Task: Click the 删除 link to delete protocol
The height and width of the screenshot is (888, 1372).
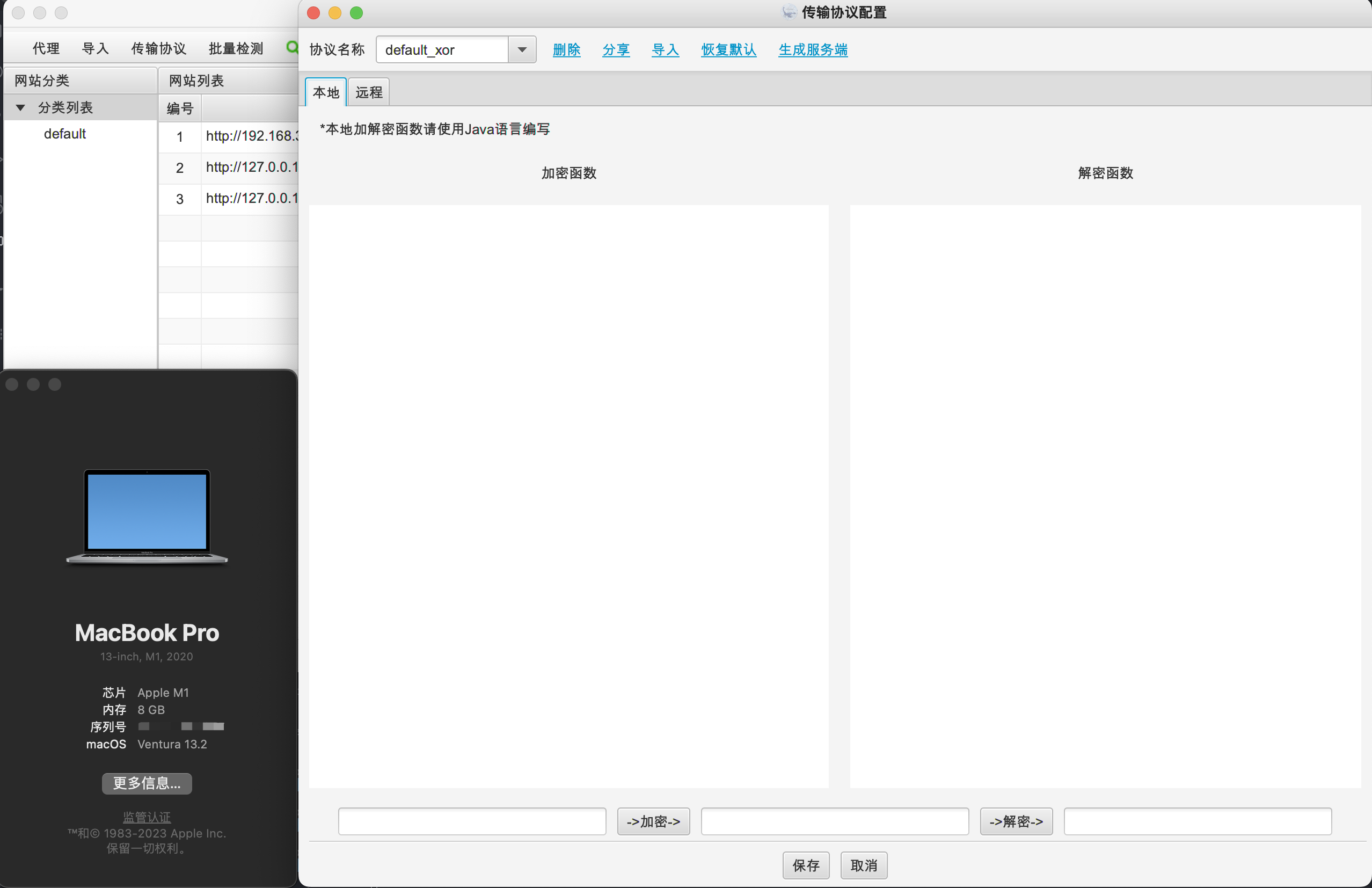Action: click(567, 49)
